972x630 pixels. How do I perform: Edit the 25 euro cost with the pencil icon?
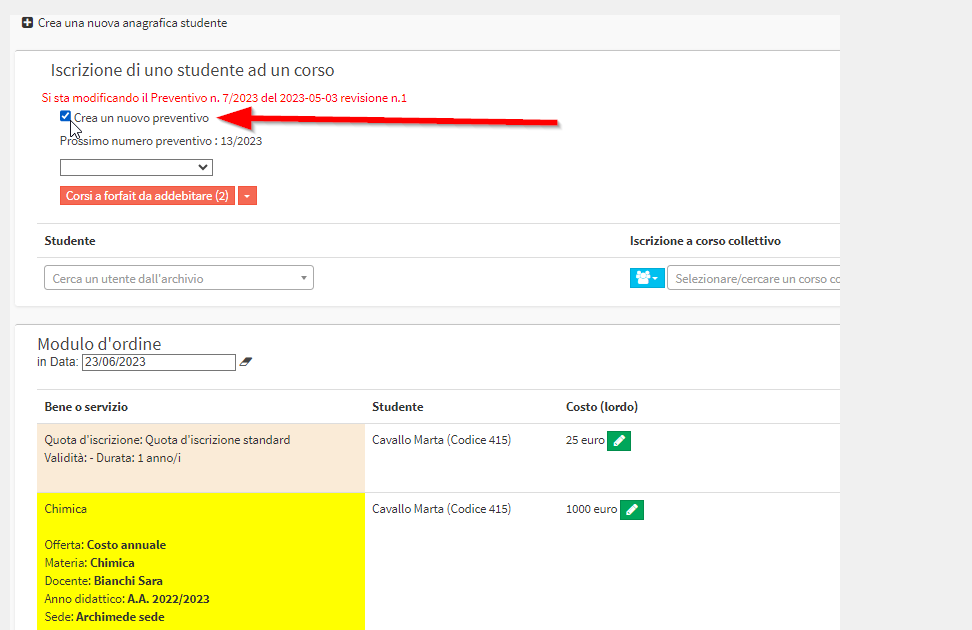pos(619,441)
